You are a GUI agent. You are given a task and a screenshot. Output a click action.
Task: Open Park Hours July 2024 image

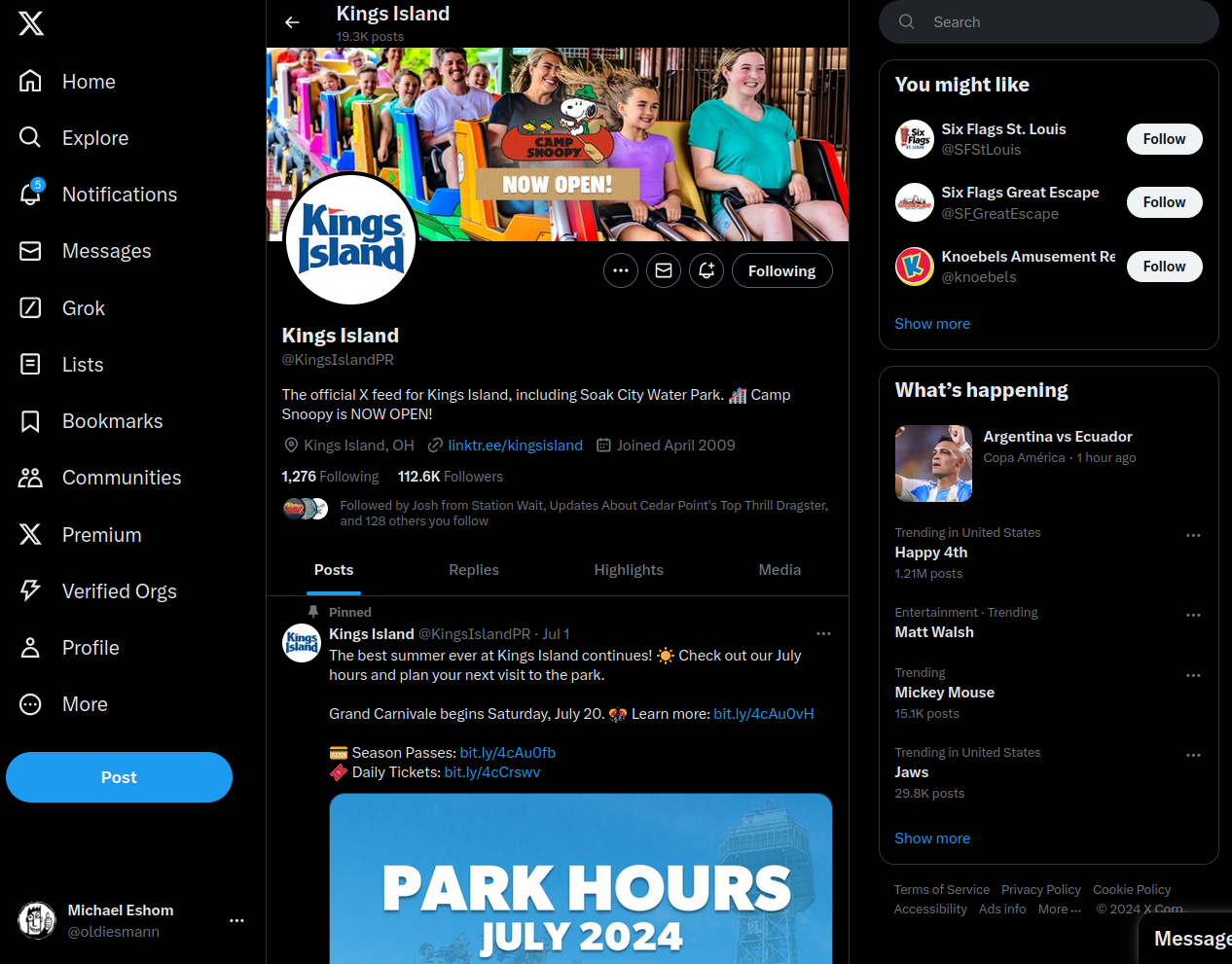click(581, 878)
